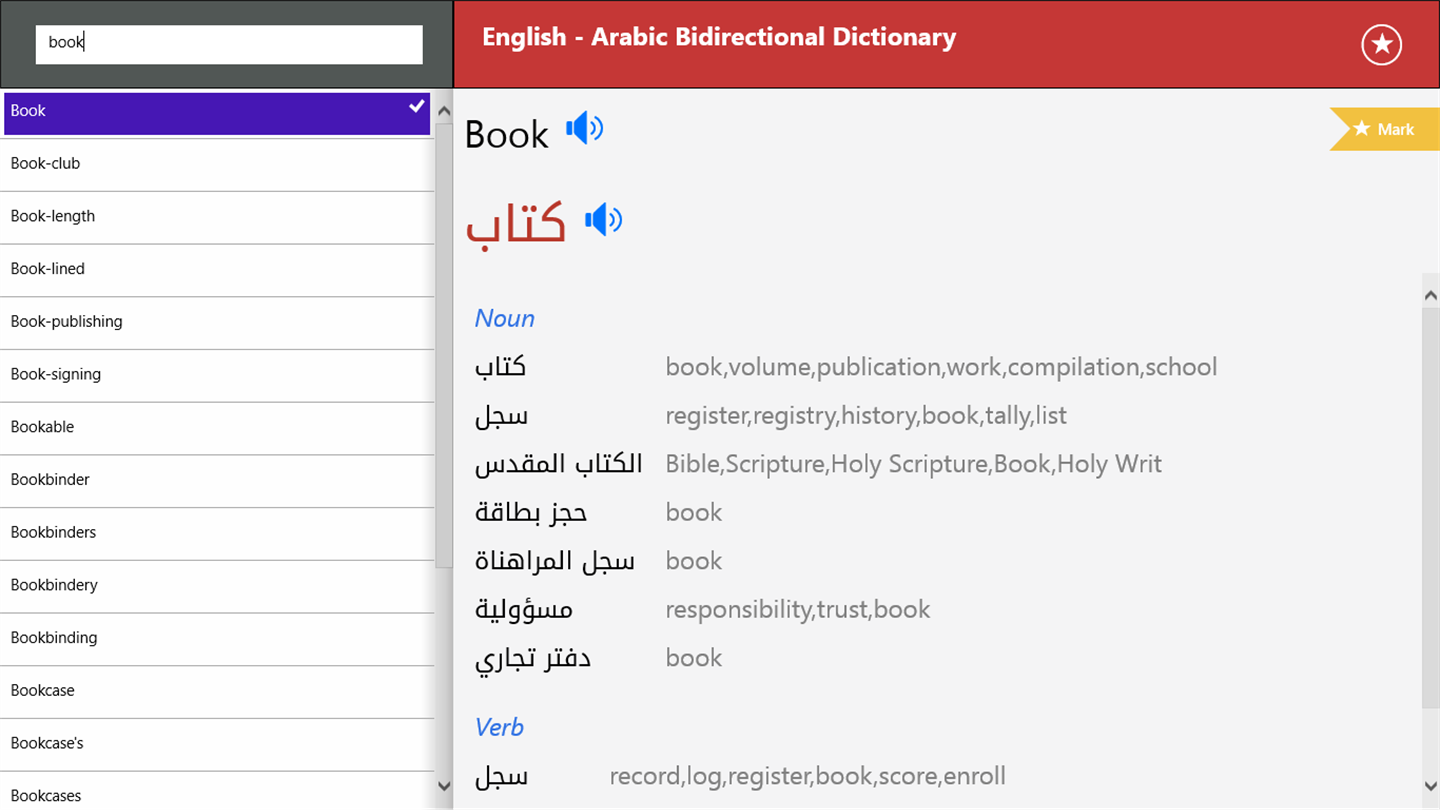1440x810 pixels.
Task: Click Arabic word الكتاب المقدس
Action: (x=558, y=464)
